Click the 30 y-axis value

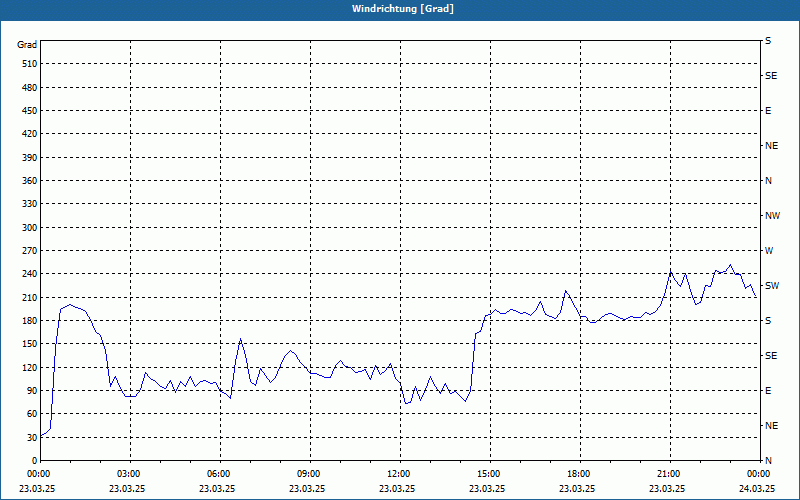point(32,437)
